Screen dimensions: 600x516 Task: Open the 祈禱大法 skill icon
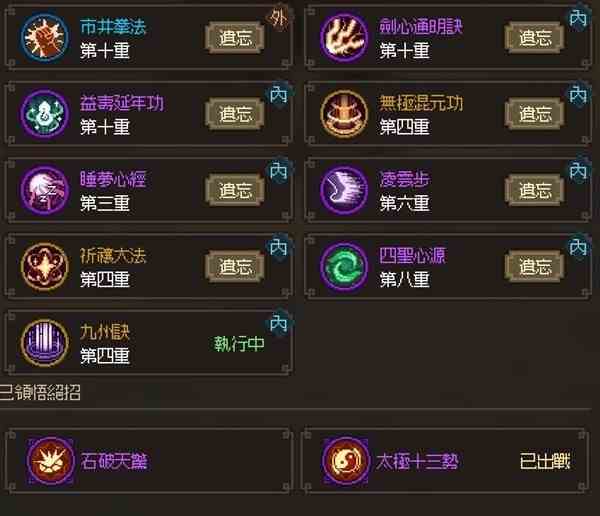[45, 266]
